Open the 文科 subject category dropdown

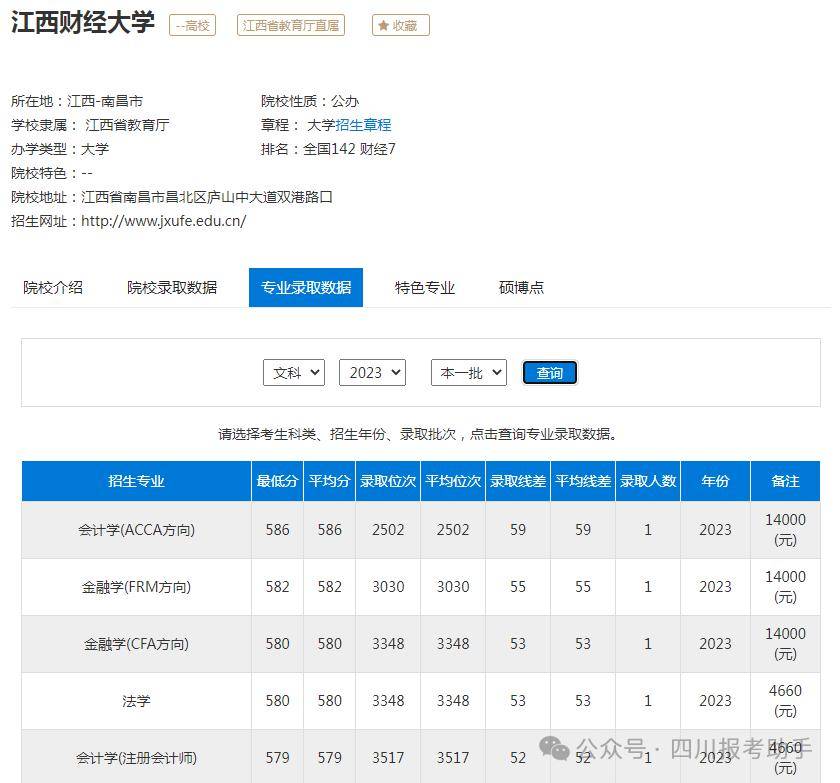point(294,373)
